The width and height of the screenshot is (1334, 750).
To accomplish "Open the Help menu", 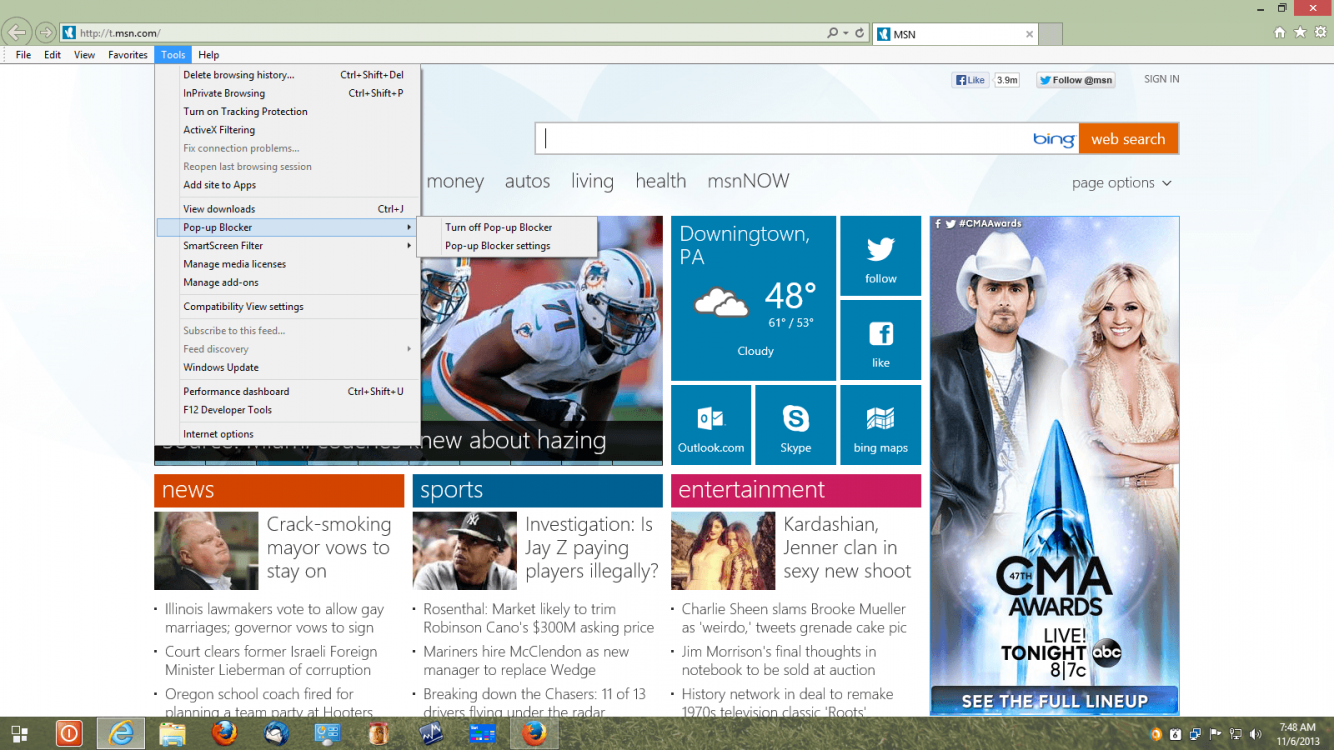I will [x=208, y=55].
